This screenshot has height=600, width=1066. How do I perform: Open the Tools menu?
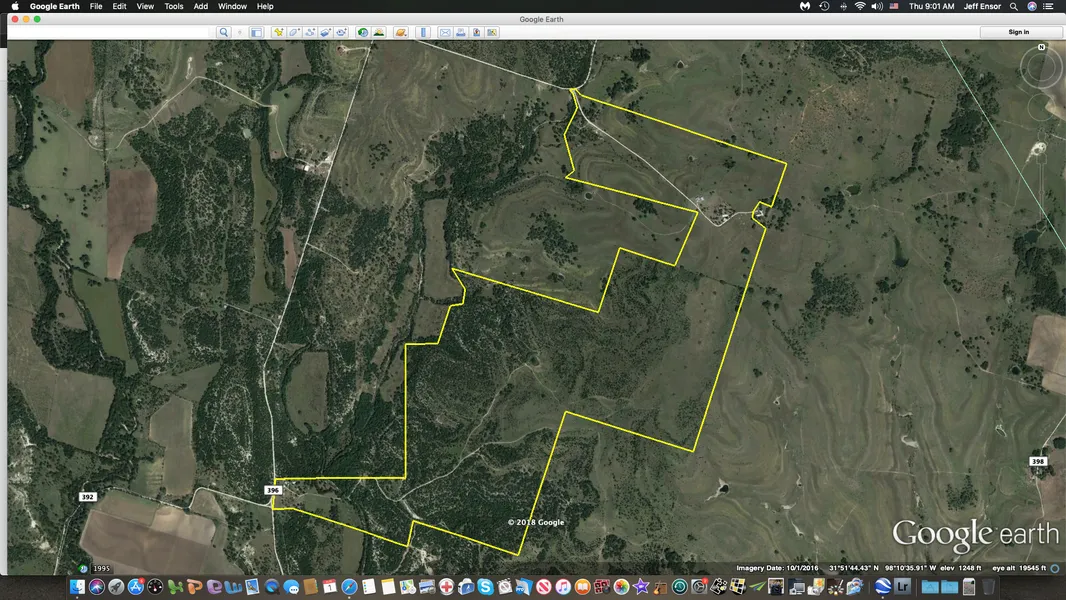[x=174, y=6]
